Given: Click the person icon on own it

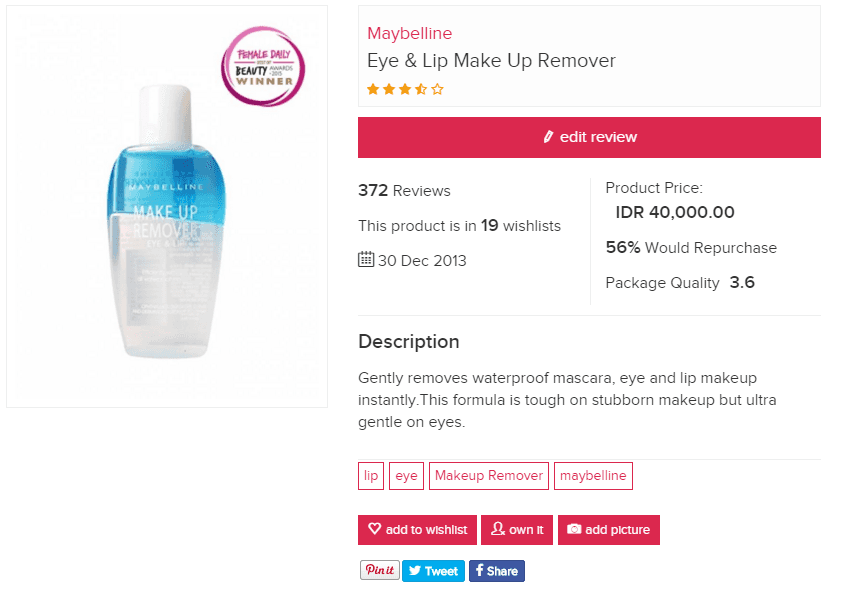Looking at the screenshot, I should coord(497,530).
